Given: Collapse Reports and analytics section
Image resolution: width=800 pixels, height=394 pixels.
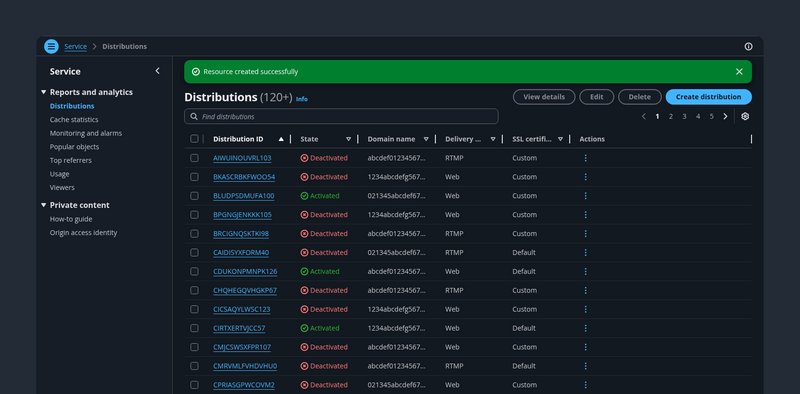Looking at the screenshot, I should tap(43, 92).
